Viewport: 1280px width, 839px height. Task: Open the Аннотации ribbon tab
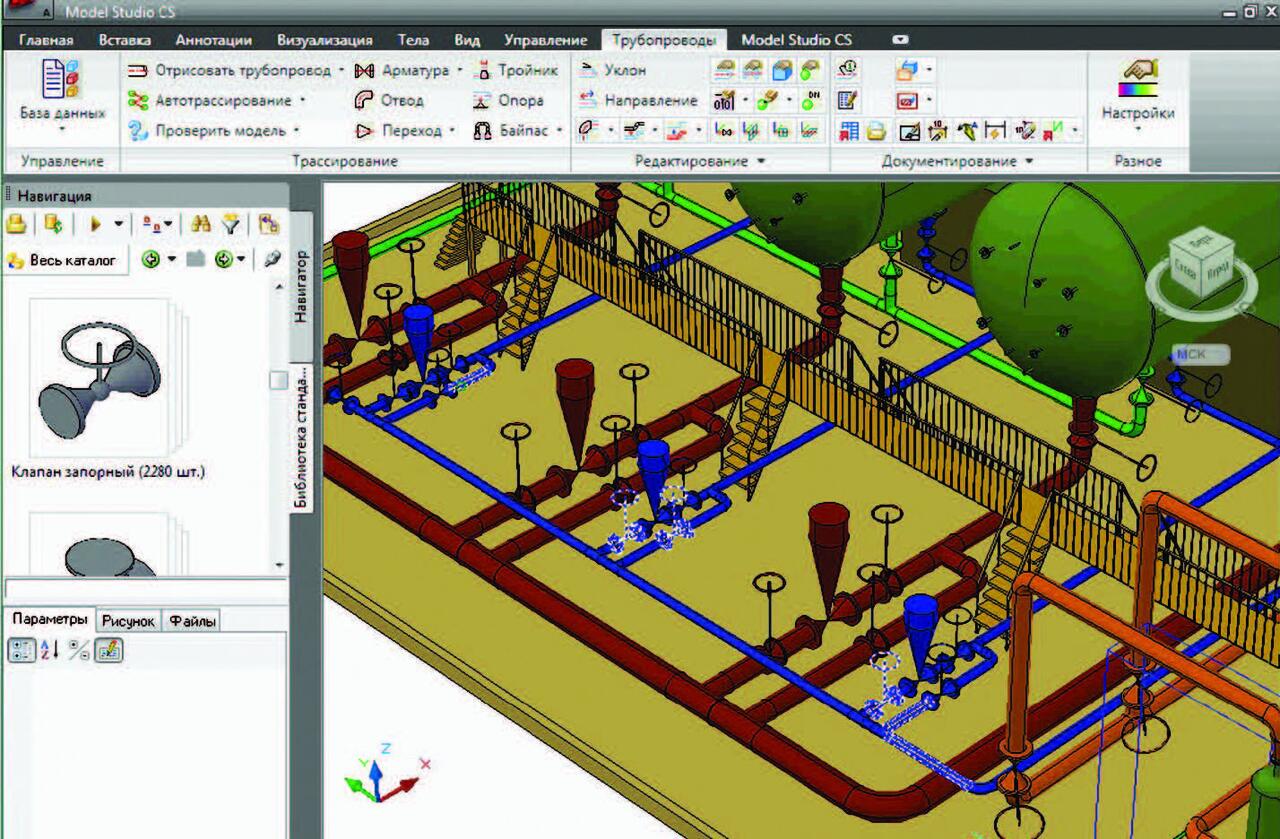click(213, 40)
